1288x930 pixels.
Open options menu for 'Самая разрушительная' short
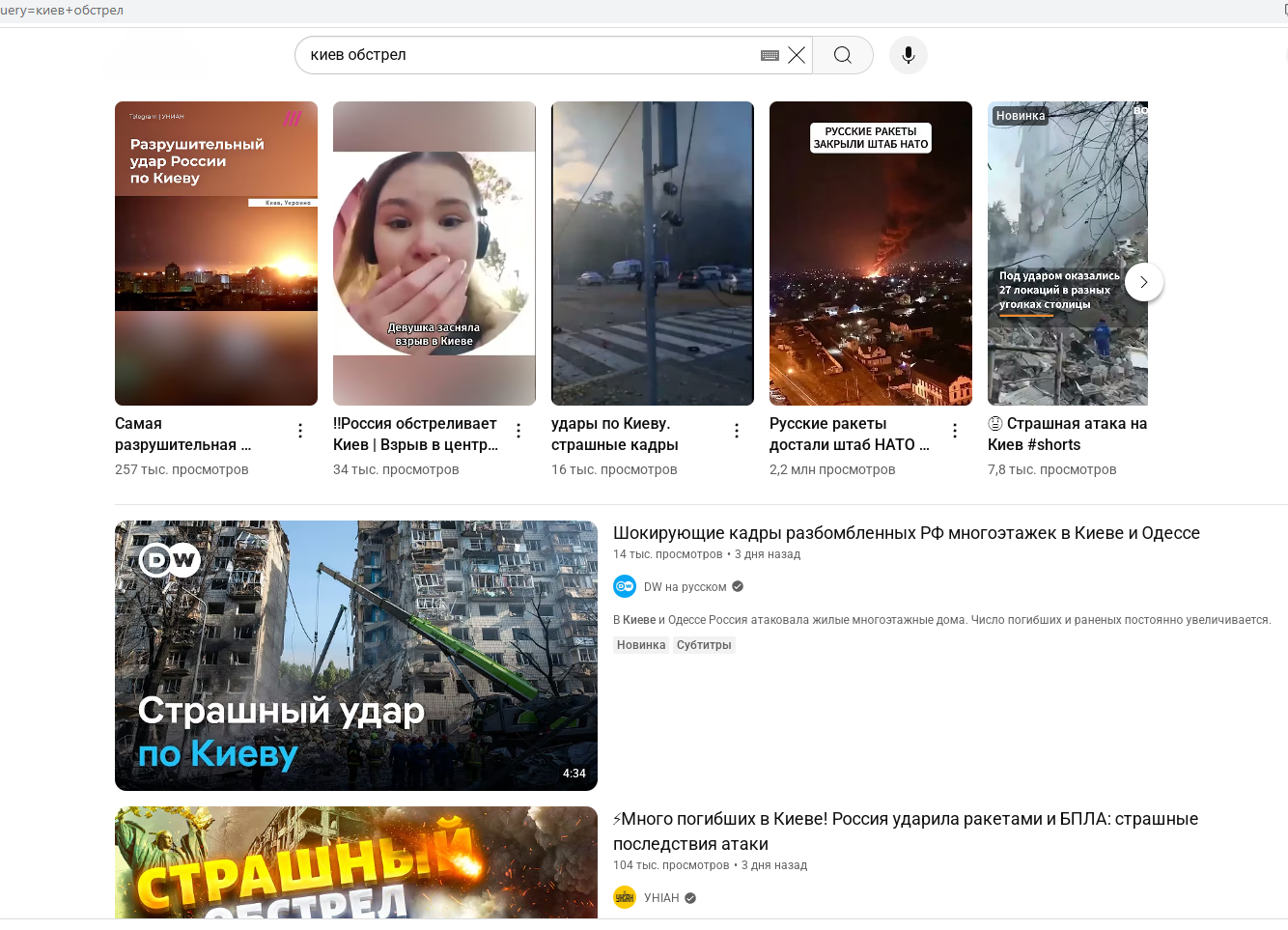(300, 431)
